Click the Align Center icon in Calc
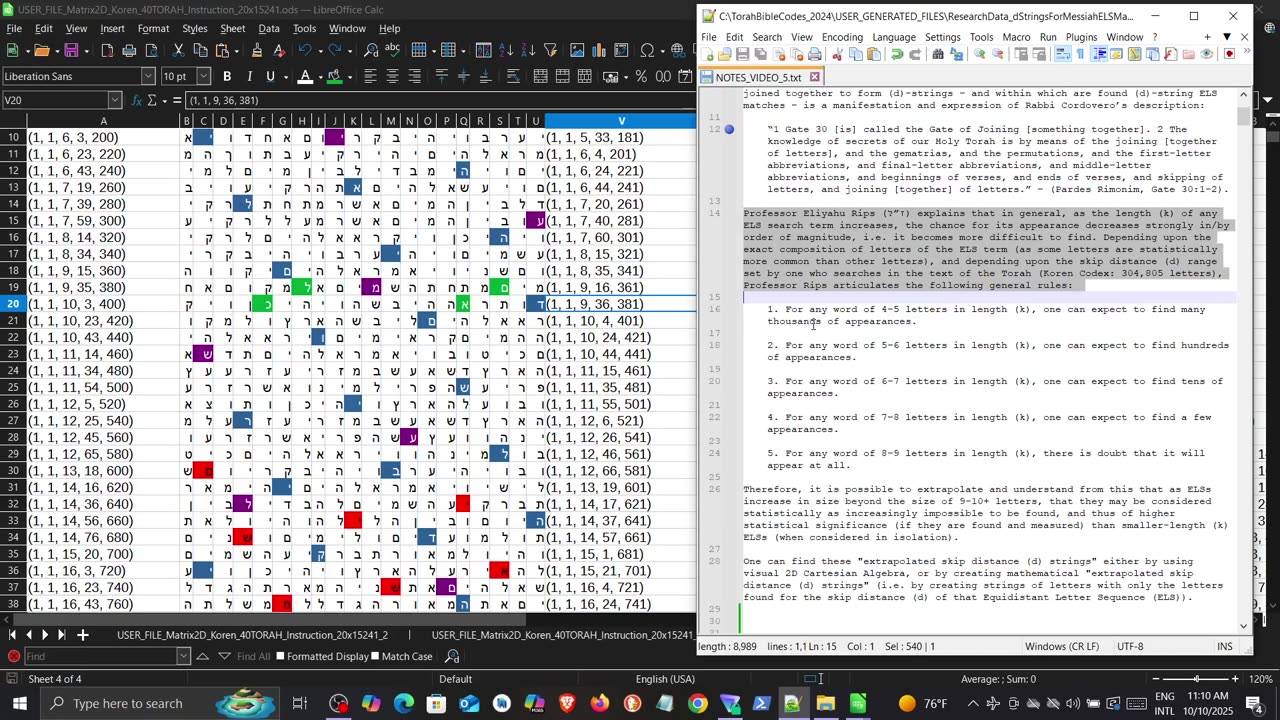 [x=392, y=76]
